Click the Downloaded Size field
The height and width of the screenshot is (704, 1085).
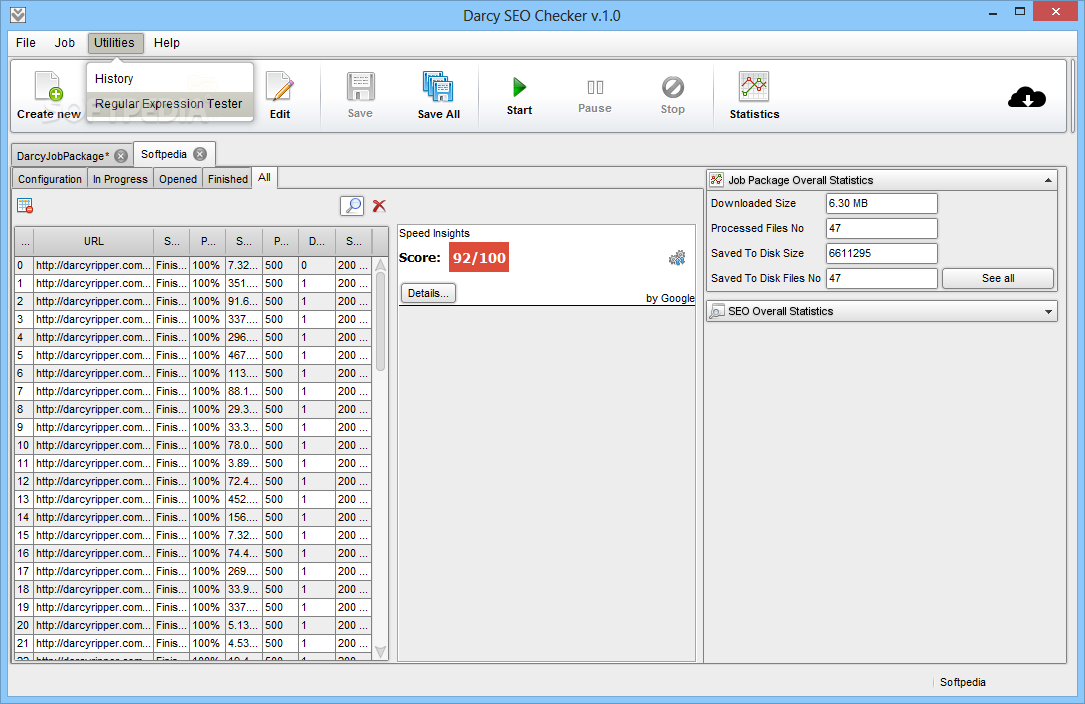click(x=882, y=204)
